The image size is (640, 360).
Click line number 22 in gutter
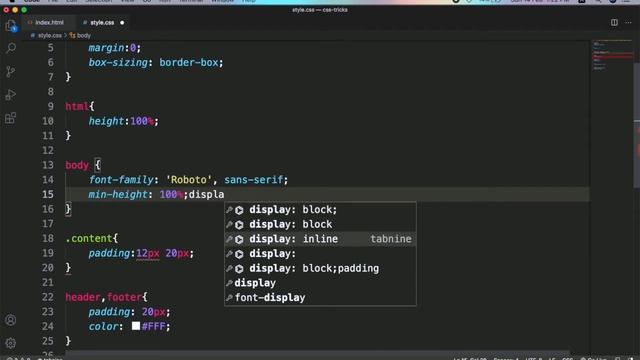tap(48, 297)
